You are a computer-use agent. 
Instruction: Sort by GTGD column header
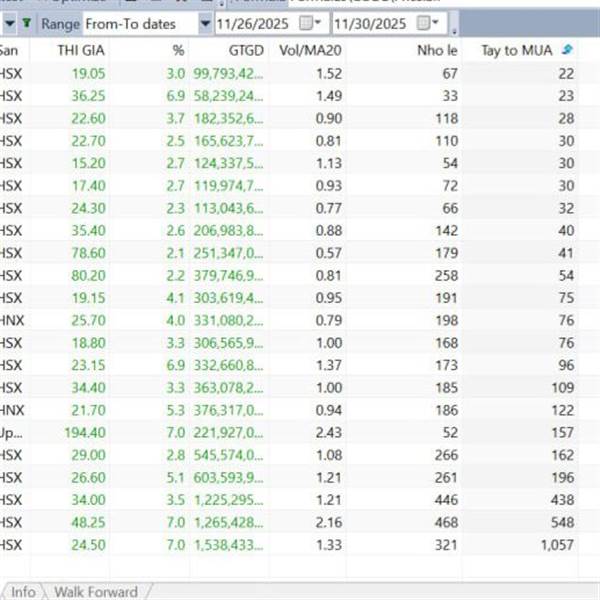click(x=246, y=51)
